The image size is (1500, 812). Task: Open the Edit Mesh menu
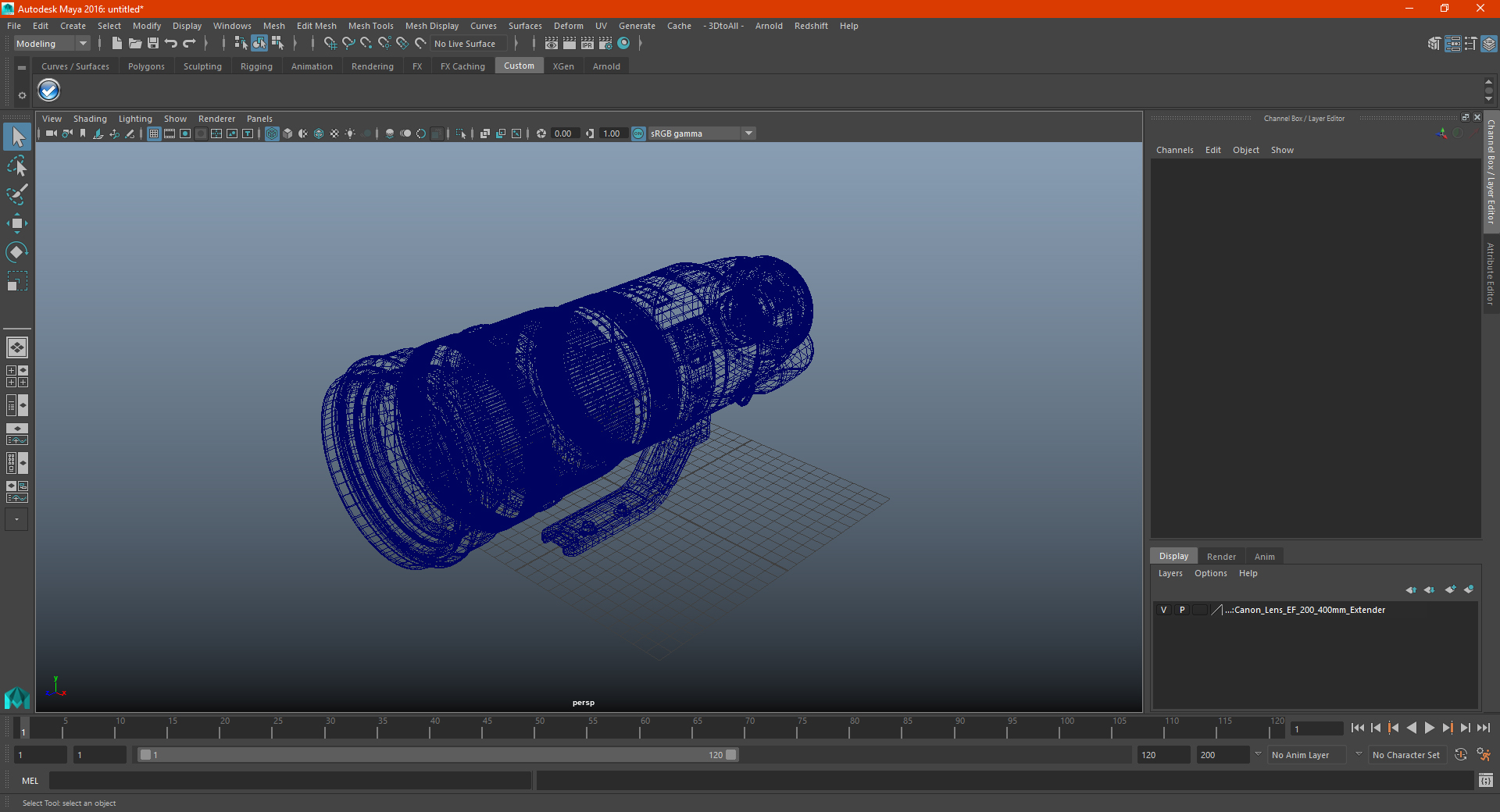point(316,26)
